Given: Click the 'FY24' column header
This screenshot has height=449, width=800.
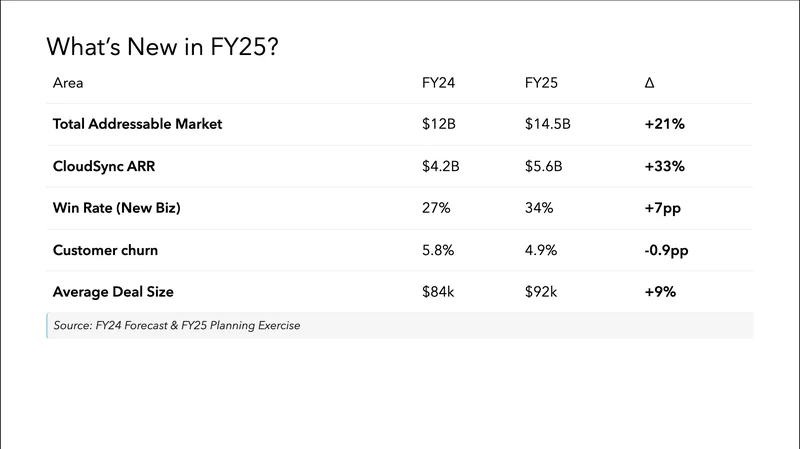Looking at the screenshot, I should [x=438, y=82].
